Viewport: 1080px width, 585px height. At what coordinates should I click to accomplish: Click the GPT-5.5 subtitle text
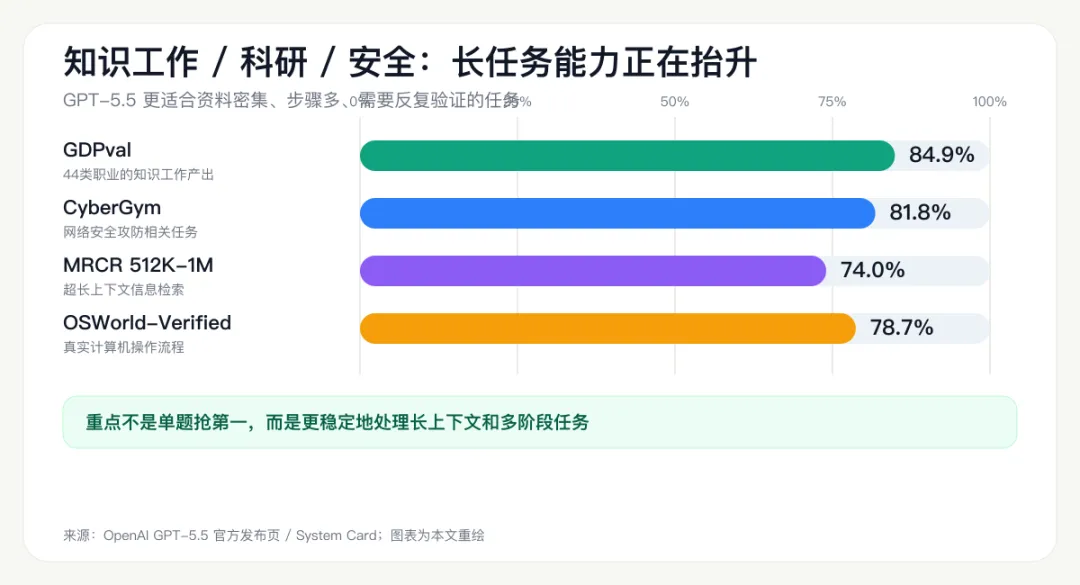tap(290, 100)
